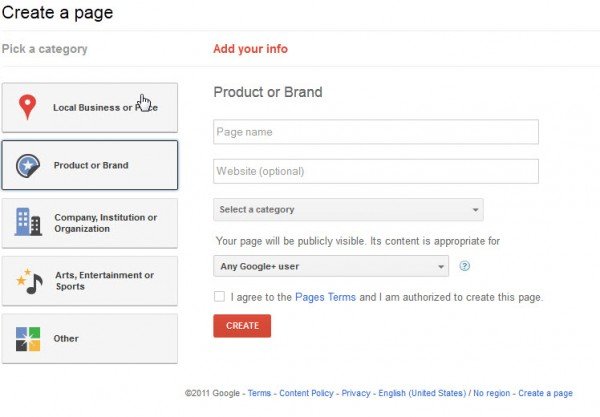This screenshot has height=417, width=600.
Task: Select Local Business or Place category
Action: pos(90,108)
